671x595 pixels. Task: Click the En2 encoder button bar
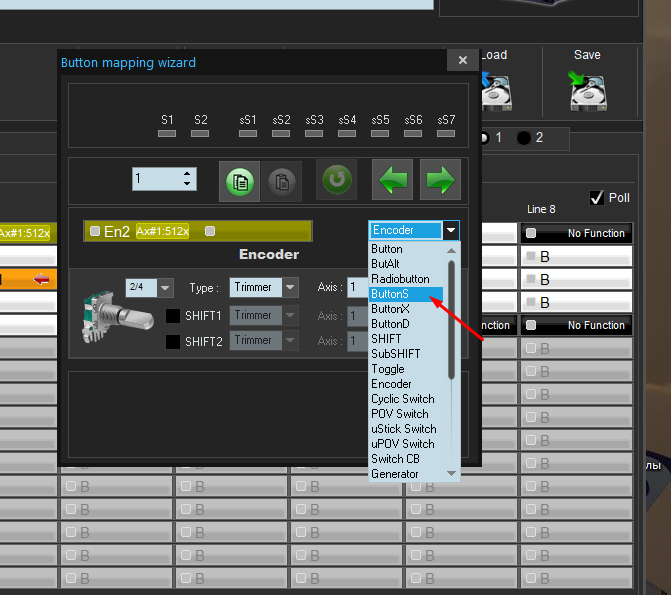point(198,231)
